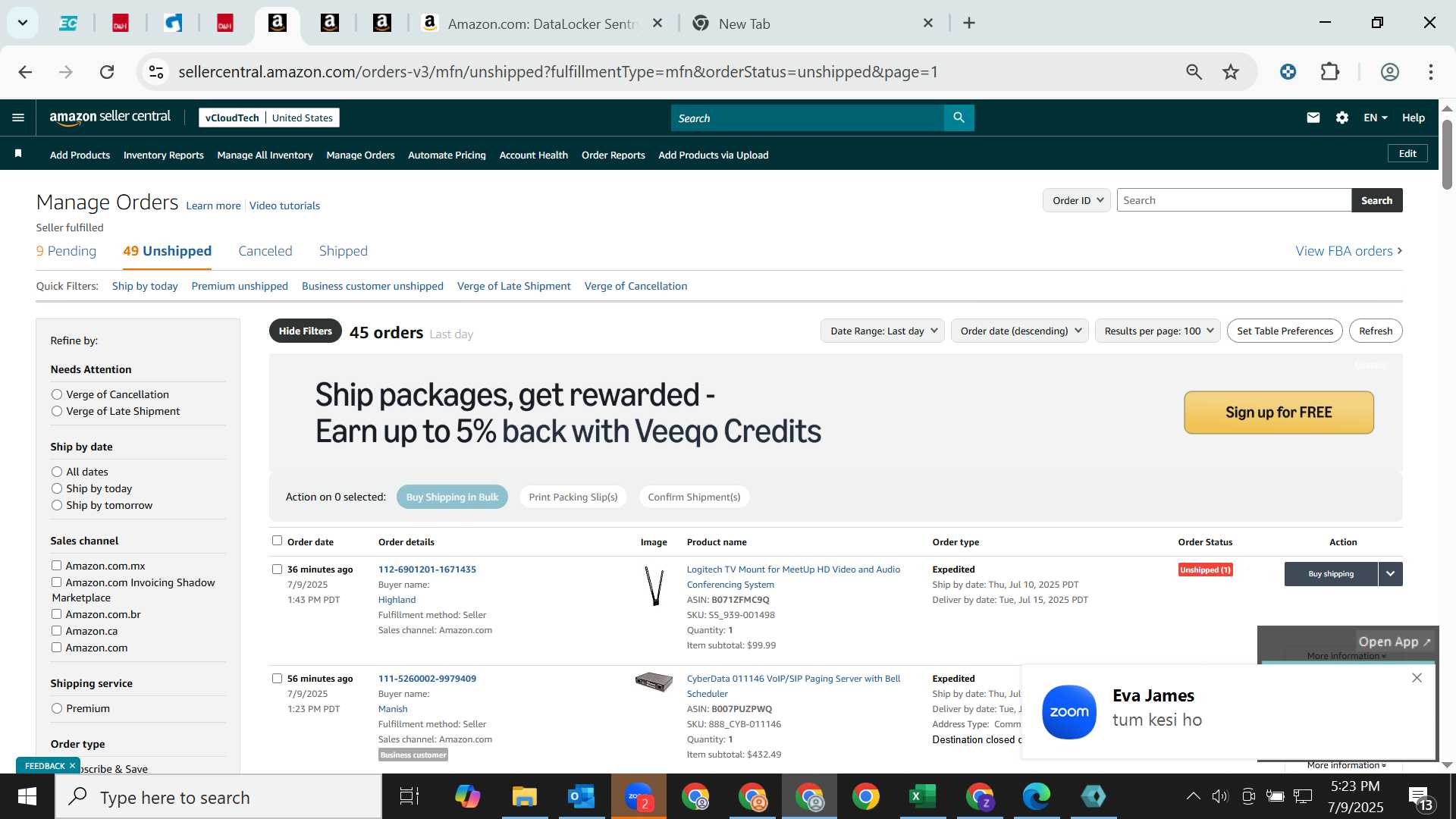Click the Logitech TV Mount product thumbnail
Viewport: 1456px width, 819px height.
point(654,585)
